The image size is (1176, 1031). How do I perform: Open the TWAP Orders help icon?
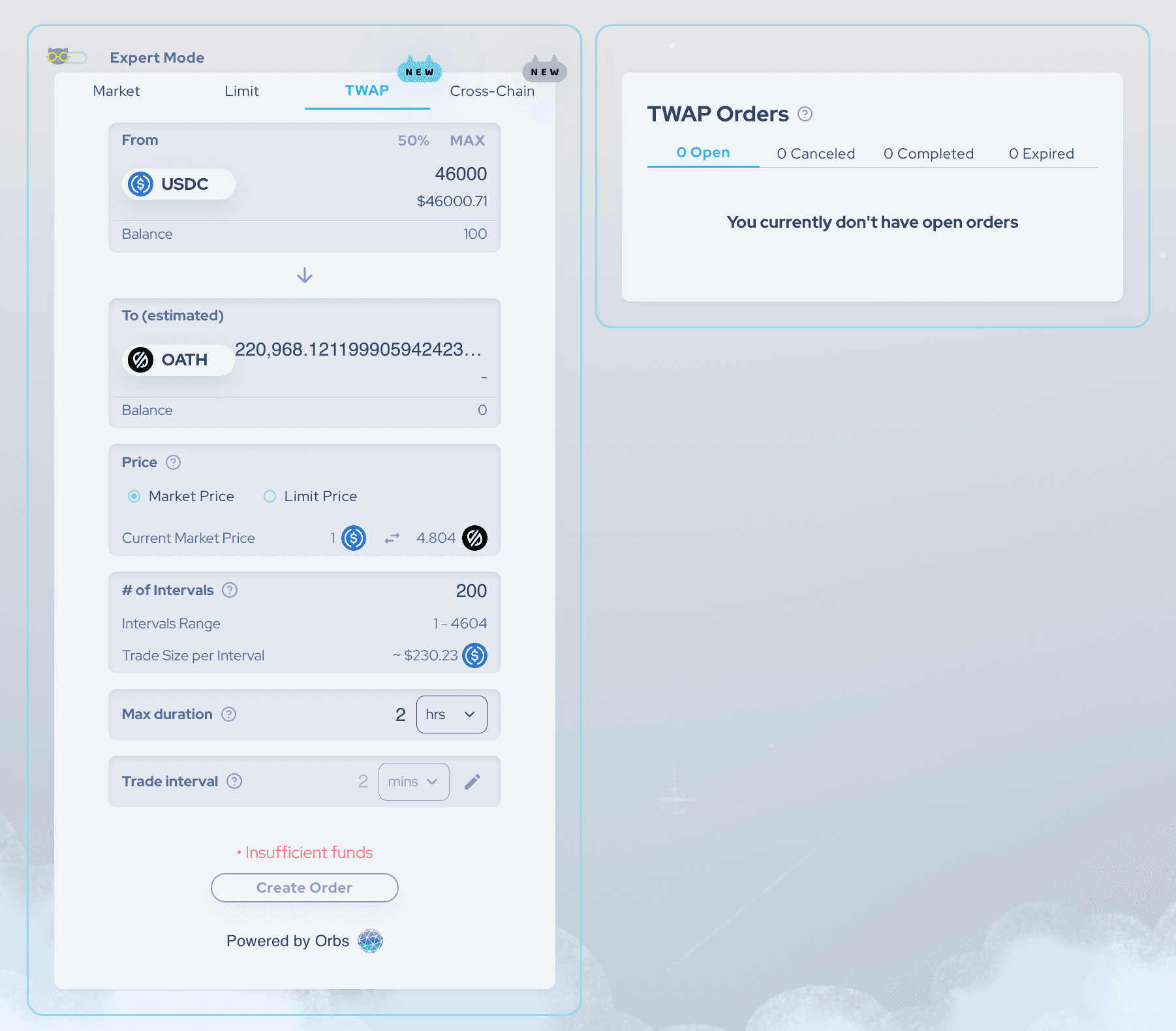(x=805, y=114)
